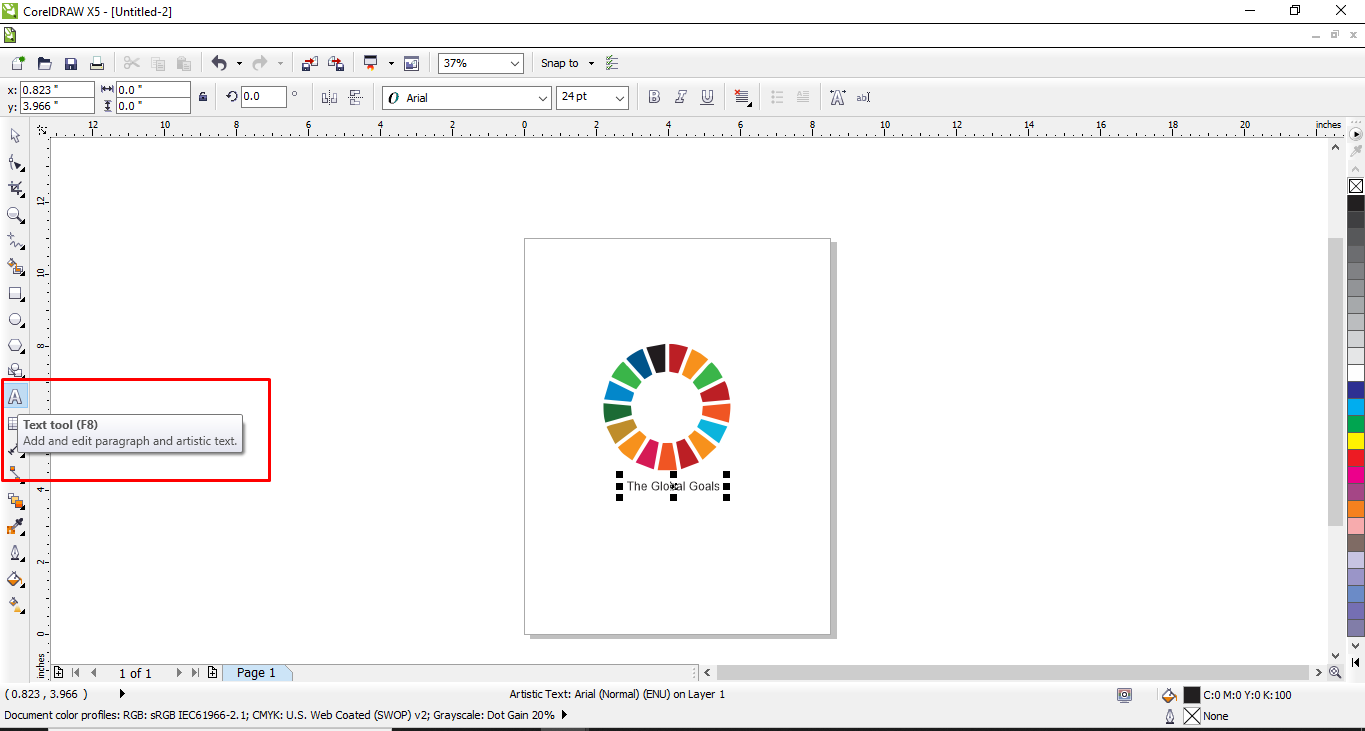This screenshot has height=731, width=1365.
Task: Mirror text horizontally
Action: 329,97
